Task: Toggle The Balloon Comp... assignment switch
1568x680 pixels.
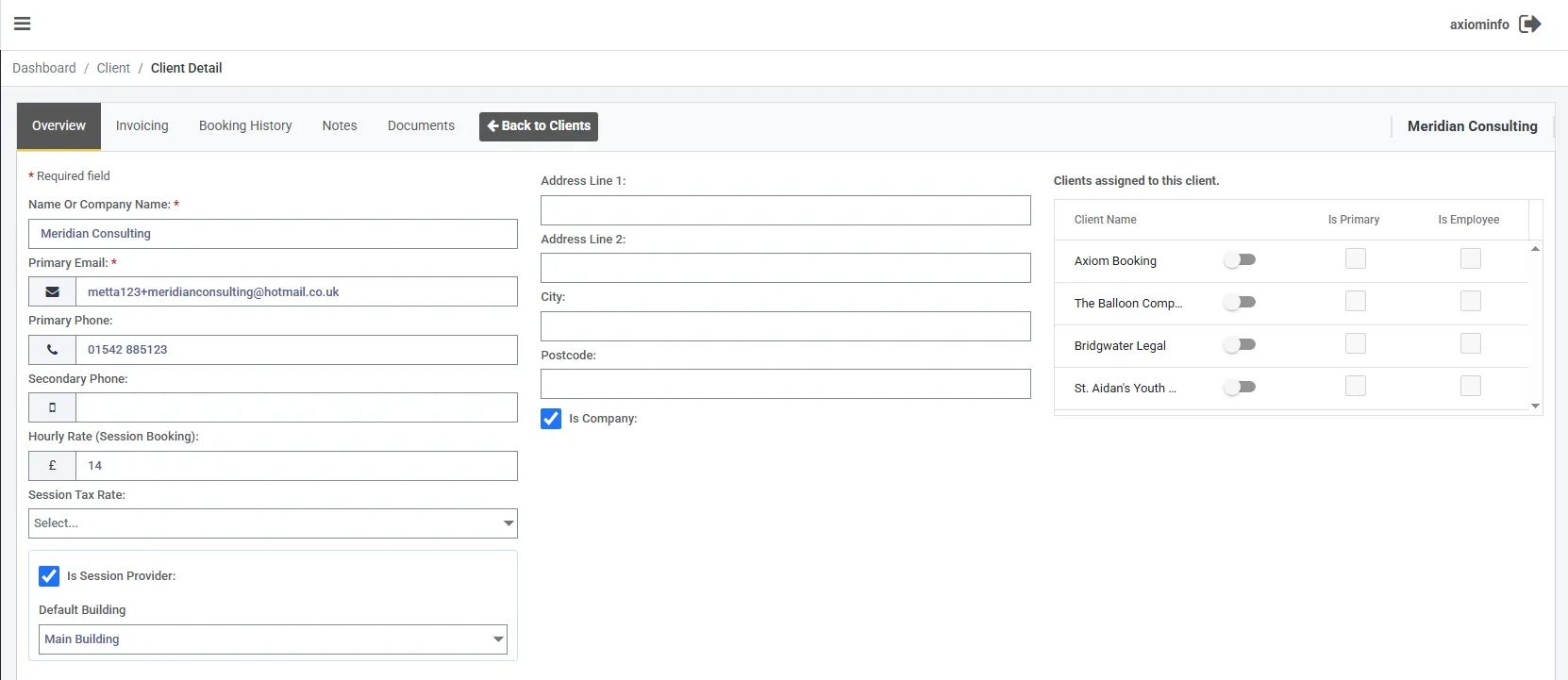Action: pyautogui.click(x=1240, y=302)
